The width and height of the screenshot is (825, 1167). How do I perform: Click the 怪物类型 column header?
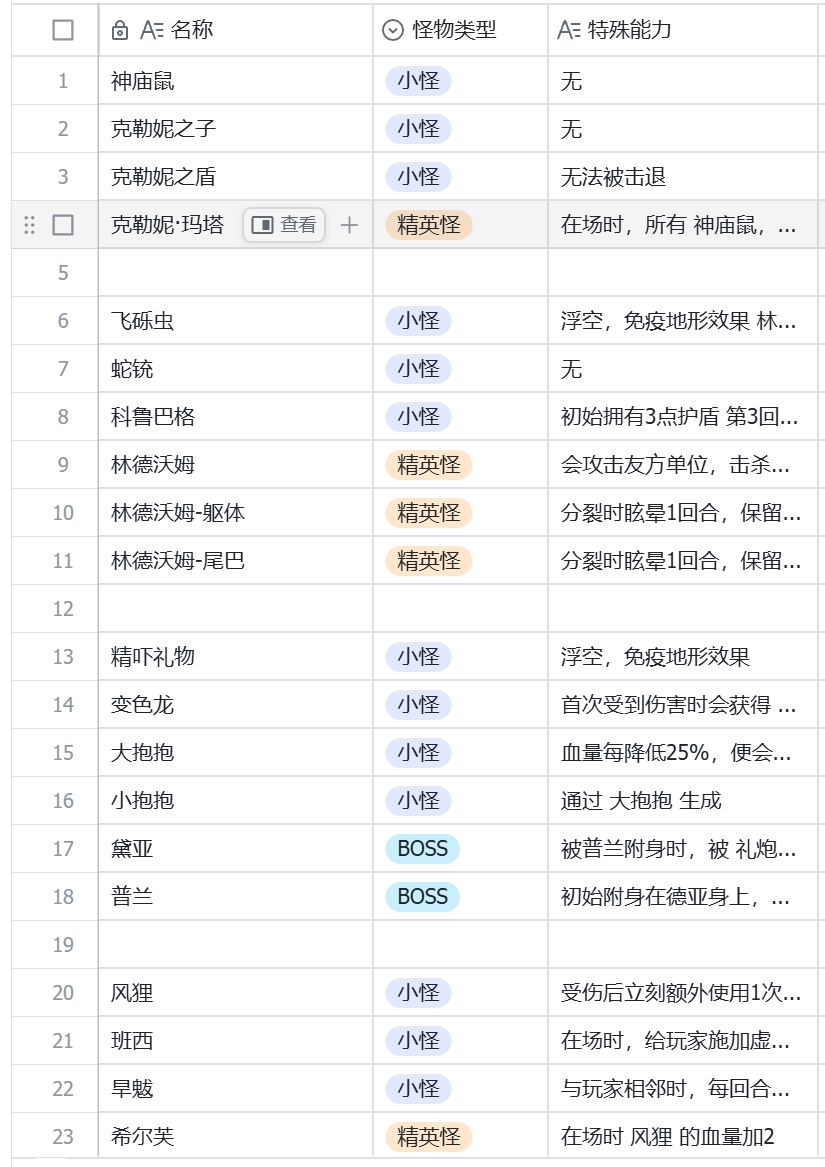(460, 31)
